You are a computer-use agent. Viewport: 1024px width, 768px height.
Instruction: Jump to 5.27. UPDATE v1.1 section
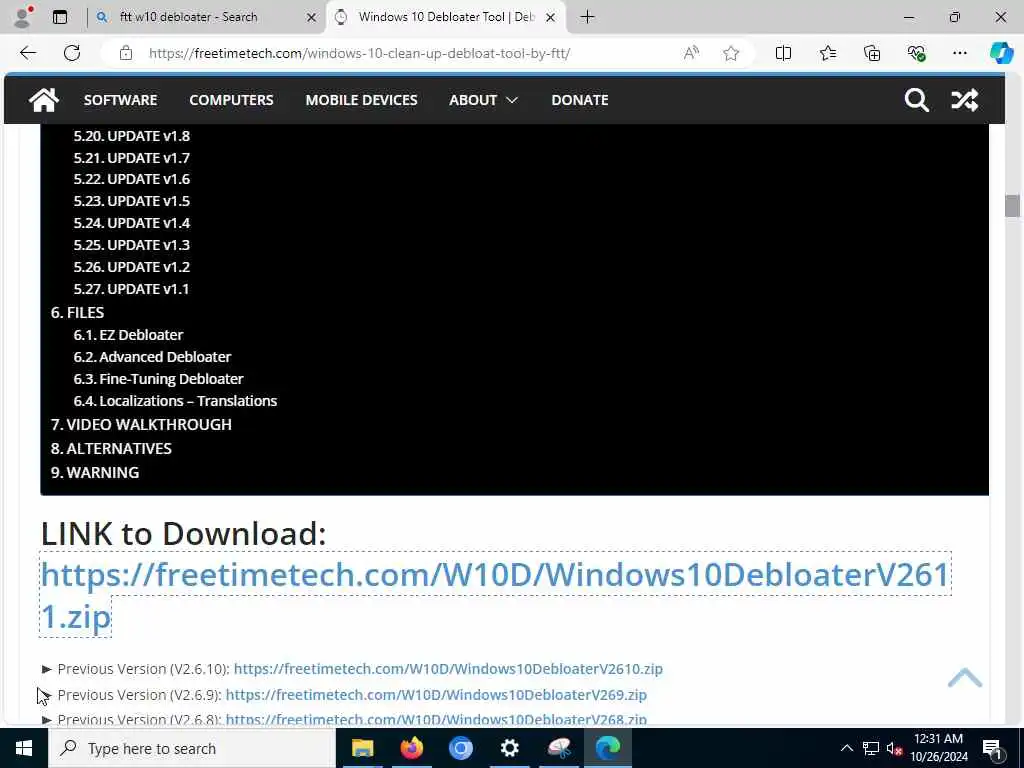pos(131,289)
